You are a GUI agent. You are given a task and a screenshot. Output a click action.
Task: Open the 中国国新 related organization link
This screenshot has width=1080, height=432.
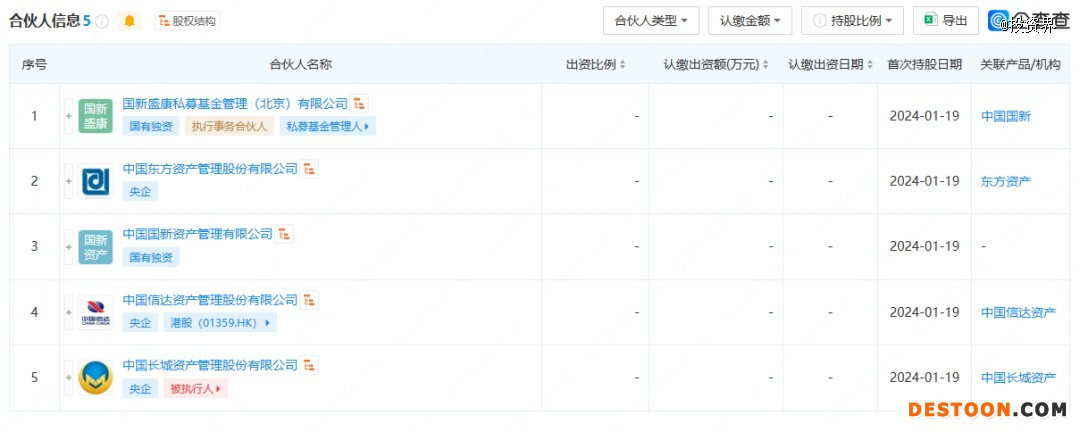tap(1006, 116)
